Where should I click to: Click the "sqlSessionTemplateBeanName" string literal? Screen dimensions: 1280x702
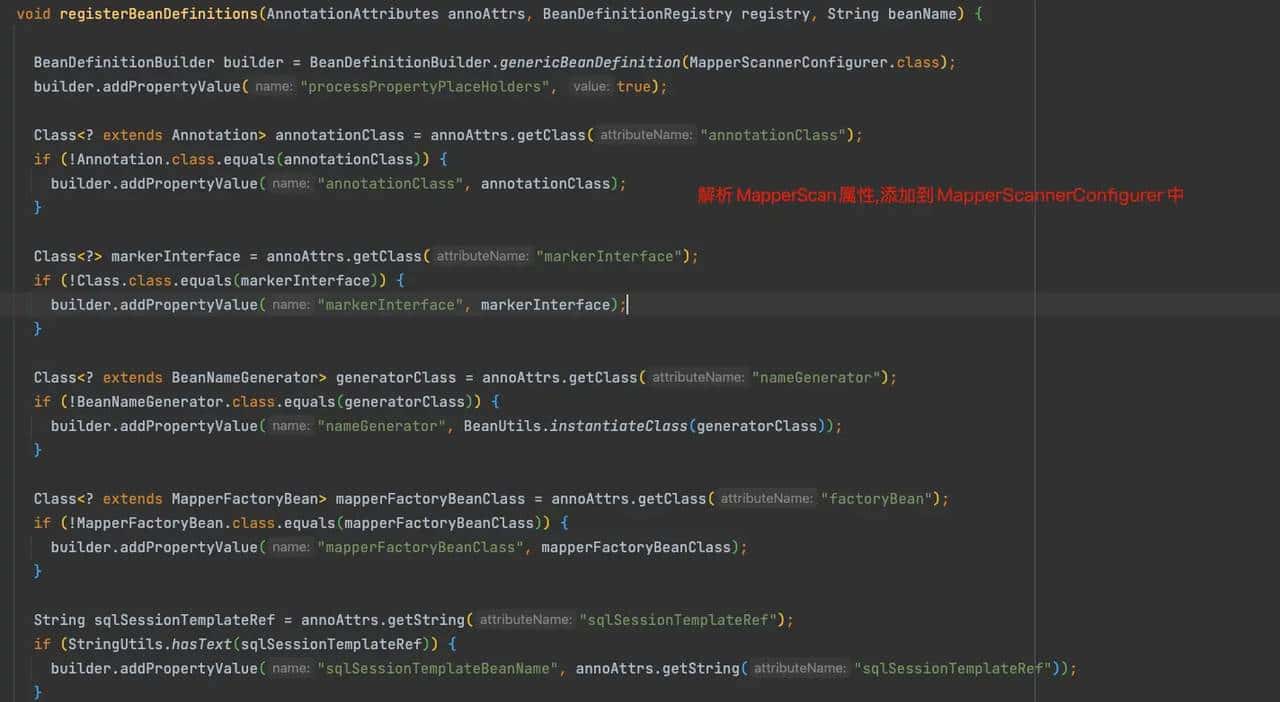click(437, 669)
